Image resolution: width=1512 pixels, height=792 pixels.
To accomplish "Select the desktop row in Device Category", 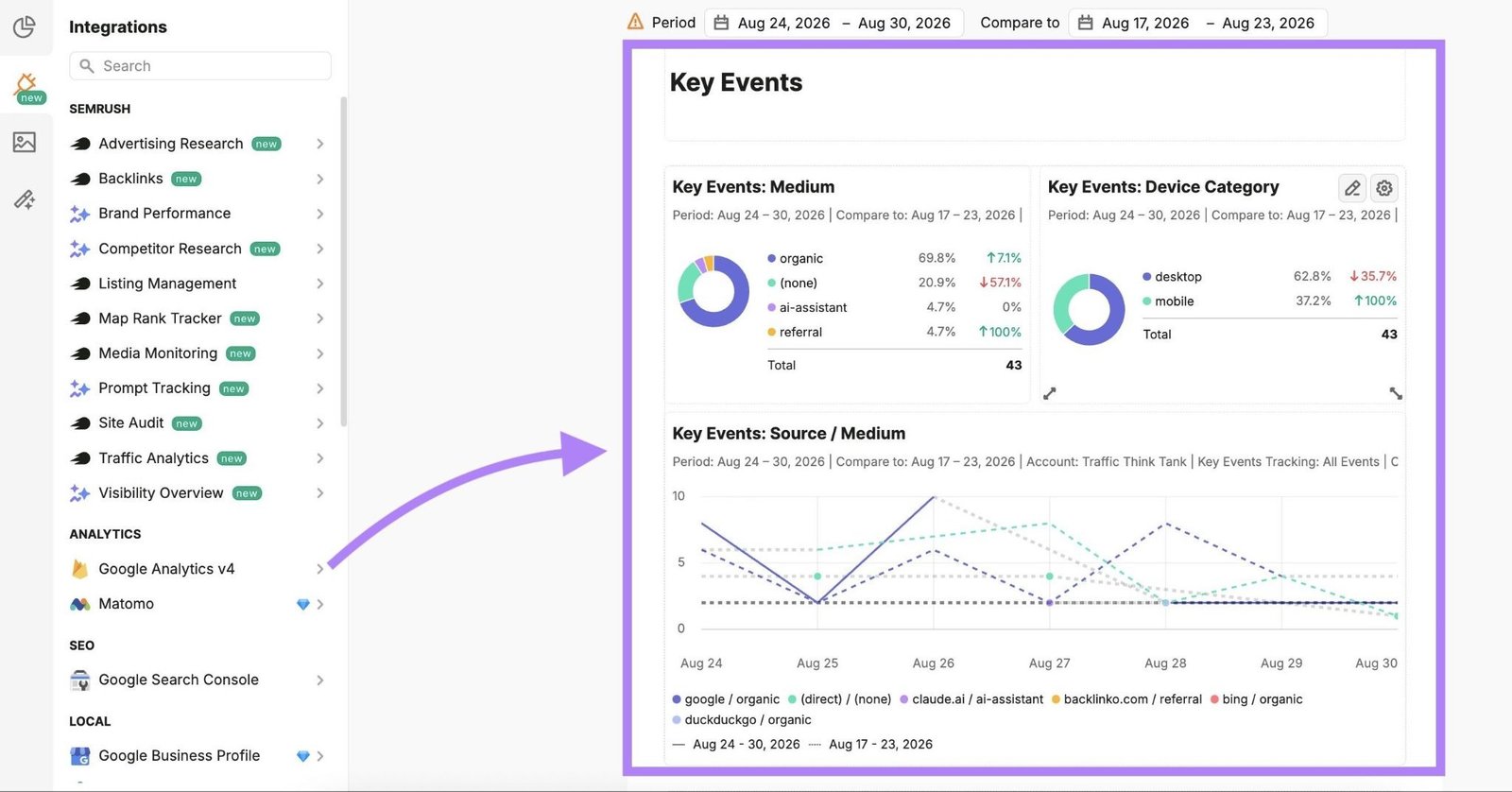I will pyautogui.click(x=1269, y=277).
